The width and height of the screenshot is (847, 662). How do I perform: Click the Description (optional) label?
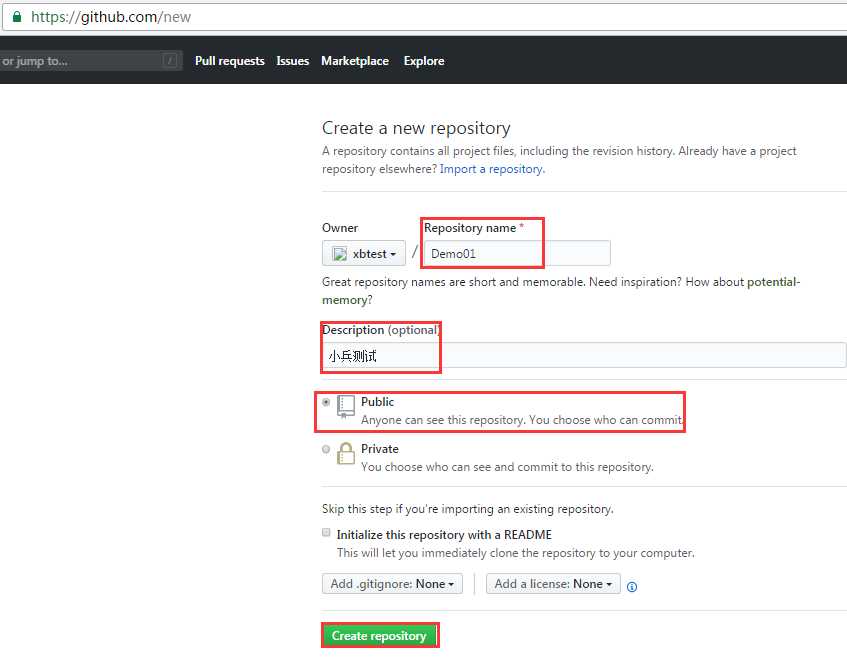point(381,329)
